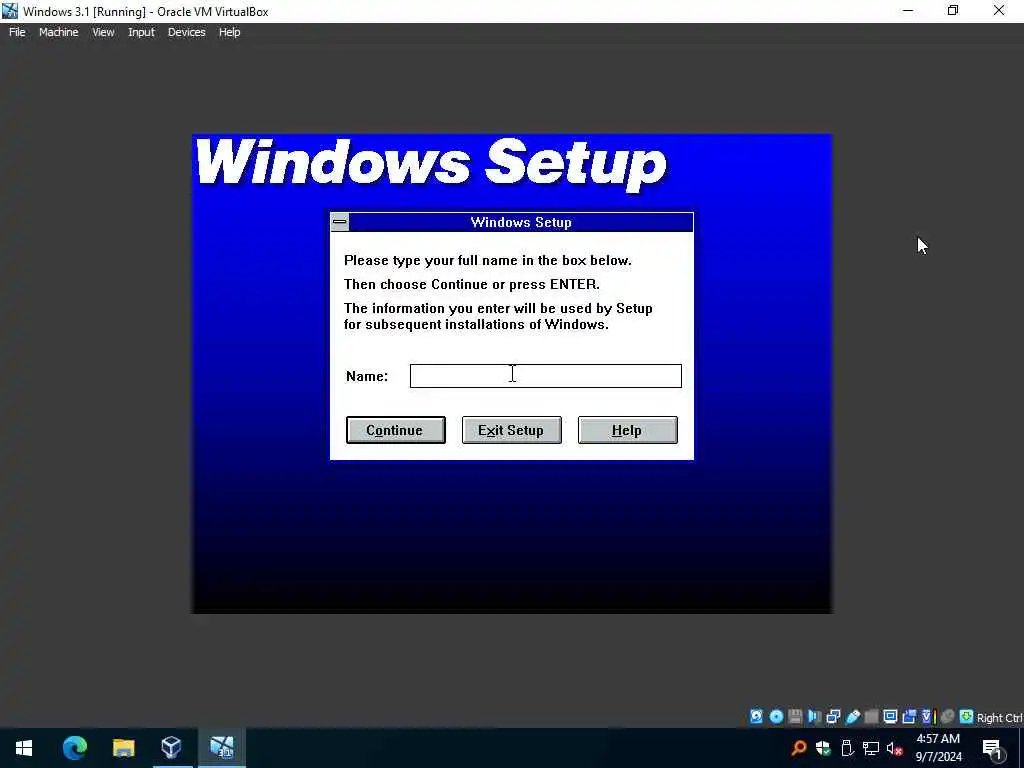The width and height of the screenshot is (1024, 768).
Task: Open the Input menu
Action: coord(141,32)
